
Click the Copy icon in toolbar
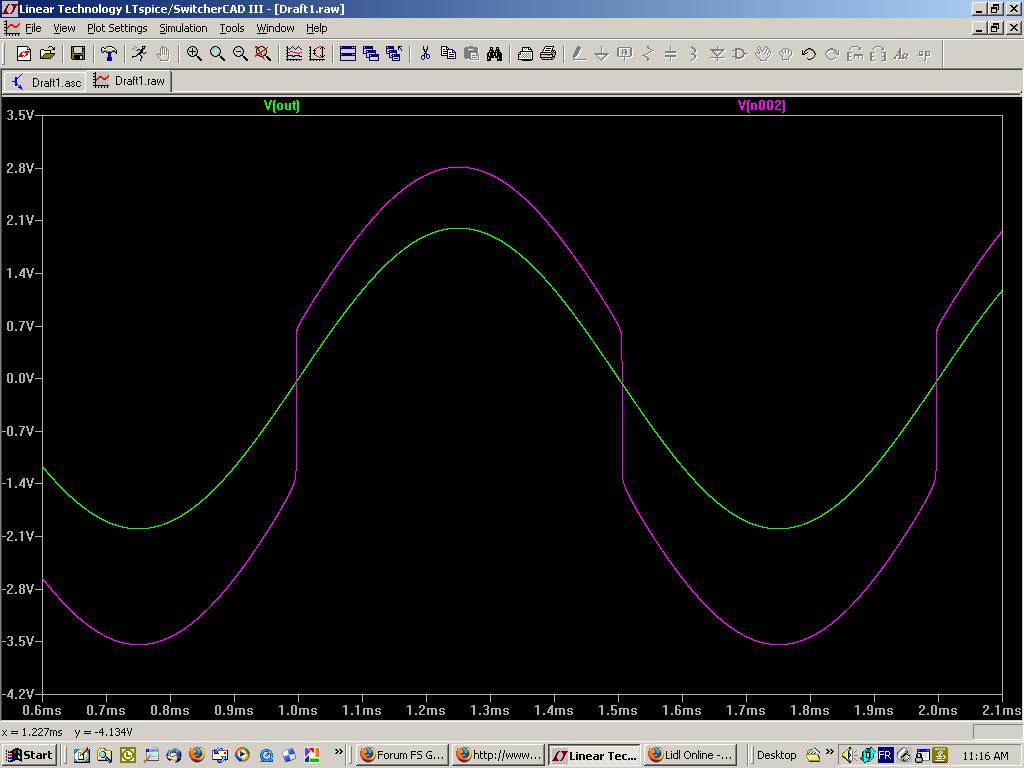448,54
